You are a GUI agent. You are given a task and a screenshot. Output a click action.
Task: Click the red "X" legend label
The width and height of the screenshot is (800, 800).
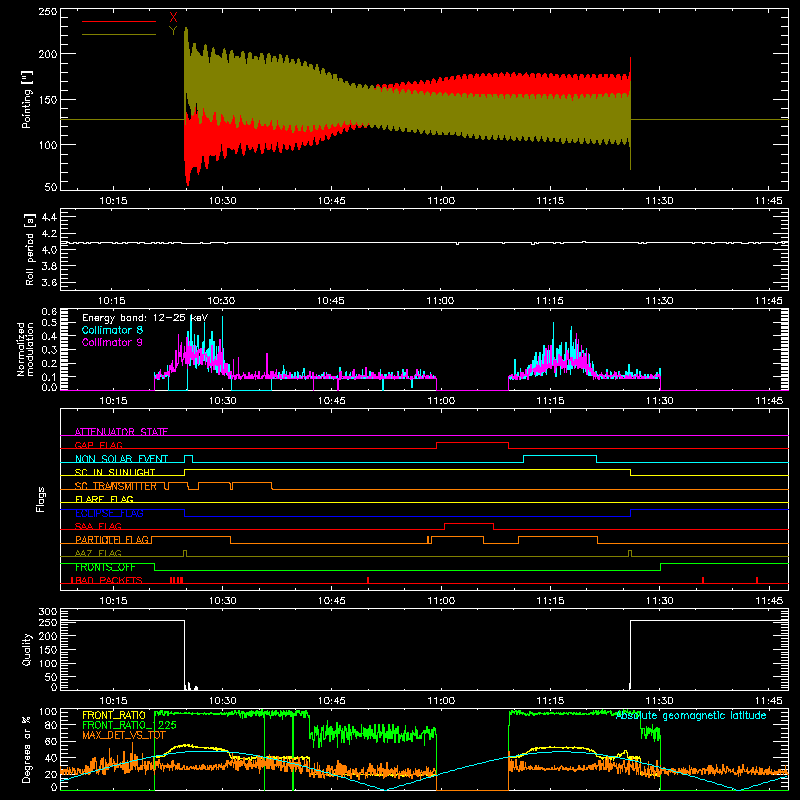click(x=173, y=18)
